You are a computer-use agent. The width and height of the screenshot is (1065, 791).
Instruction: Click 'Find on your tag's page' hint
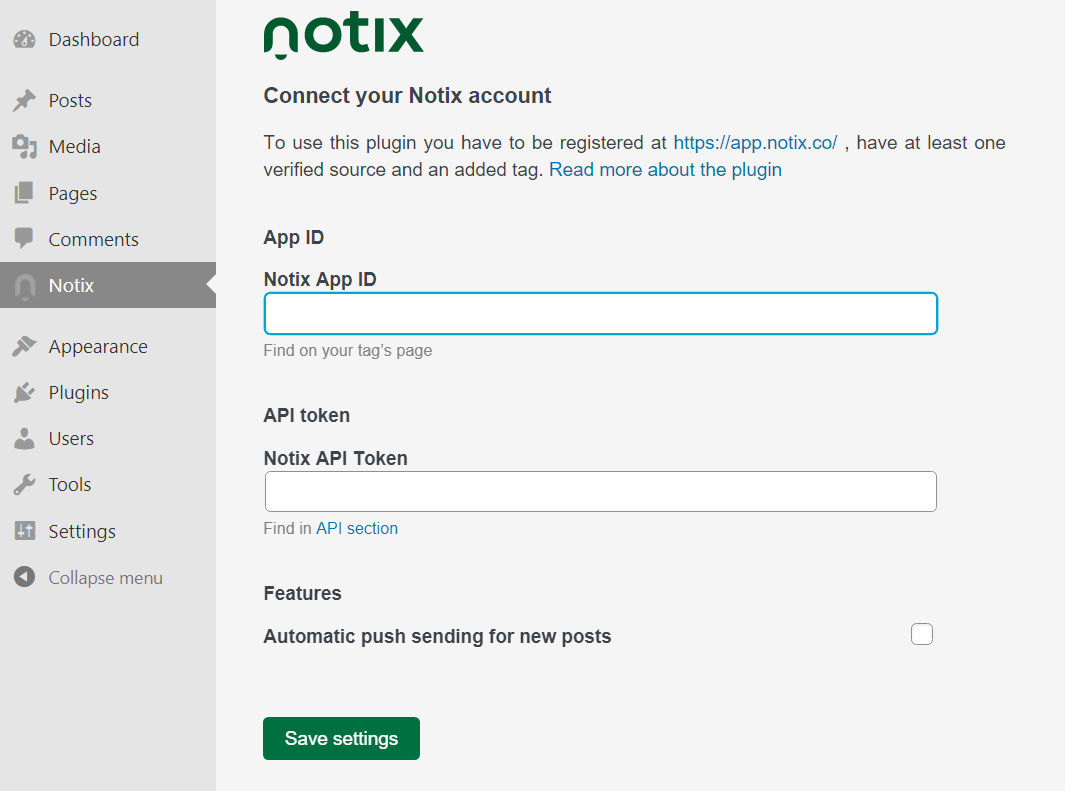click(348, 350)
